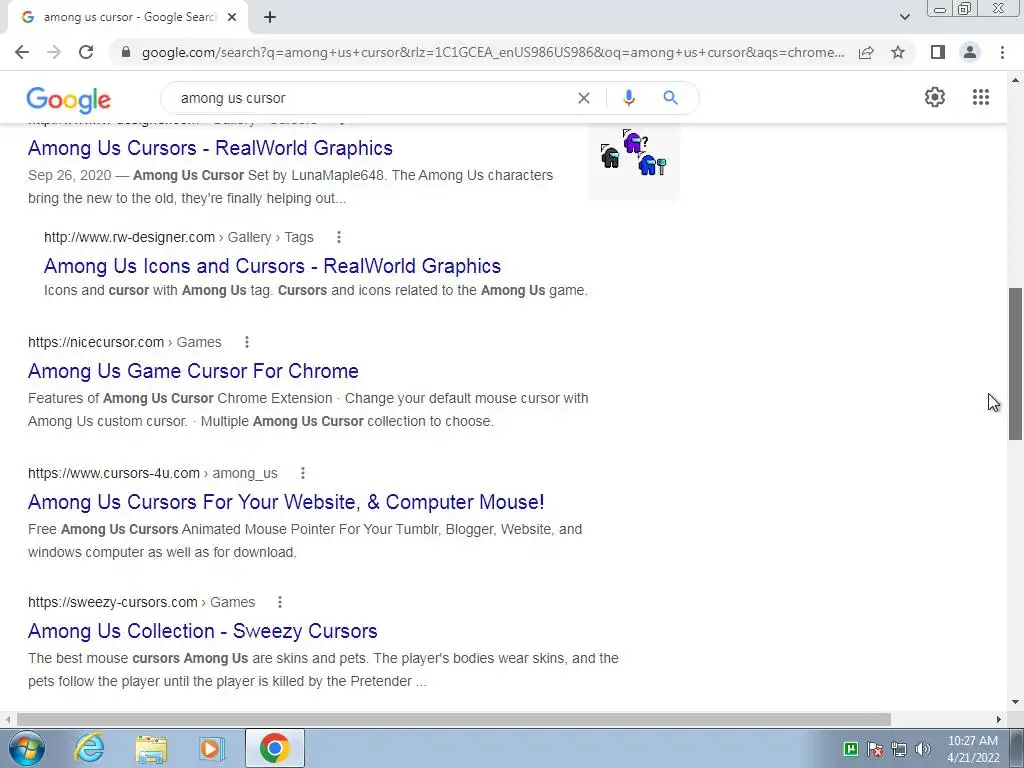Open options for nicecursor.com result
The width and height of the screenshot is (1024, 768).
(x=246, y=342)
